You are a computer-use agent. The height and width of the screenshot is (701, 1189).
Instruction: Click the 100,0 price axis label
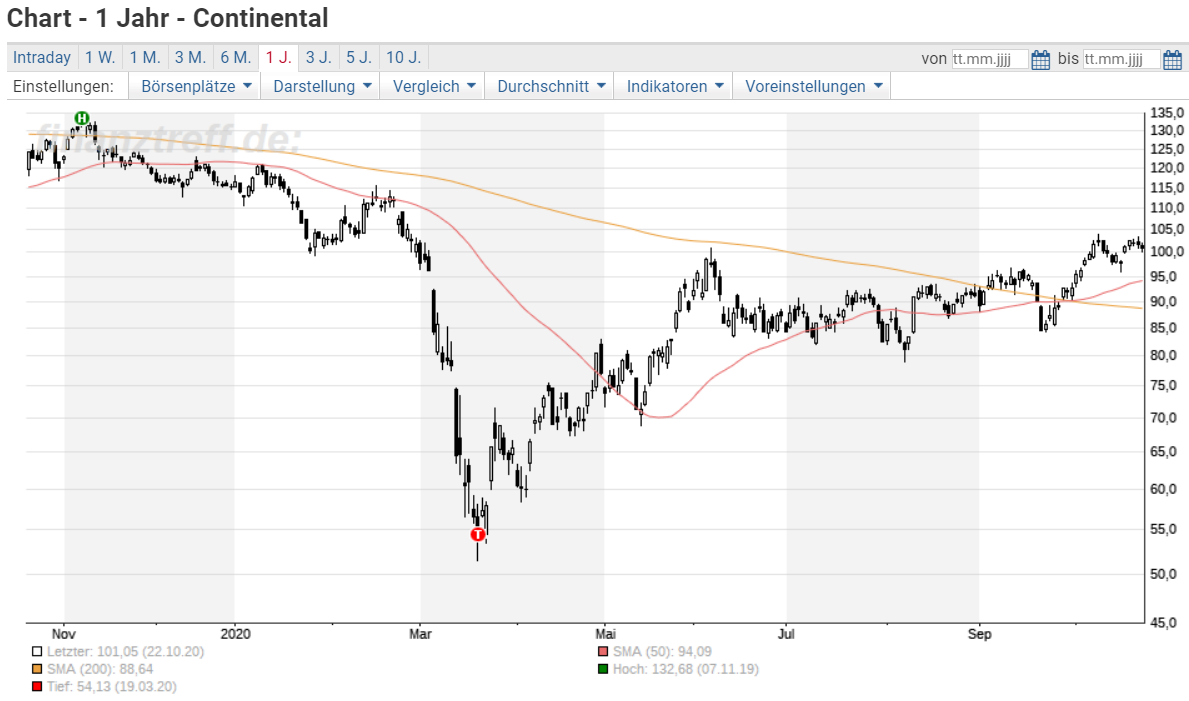point(1167,252)
